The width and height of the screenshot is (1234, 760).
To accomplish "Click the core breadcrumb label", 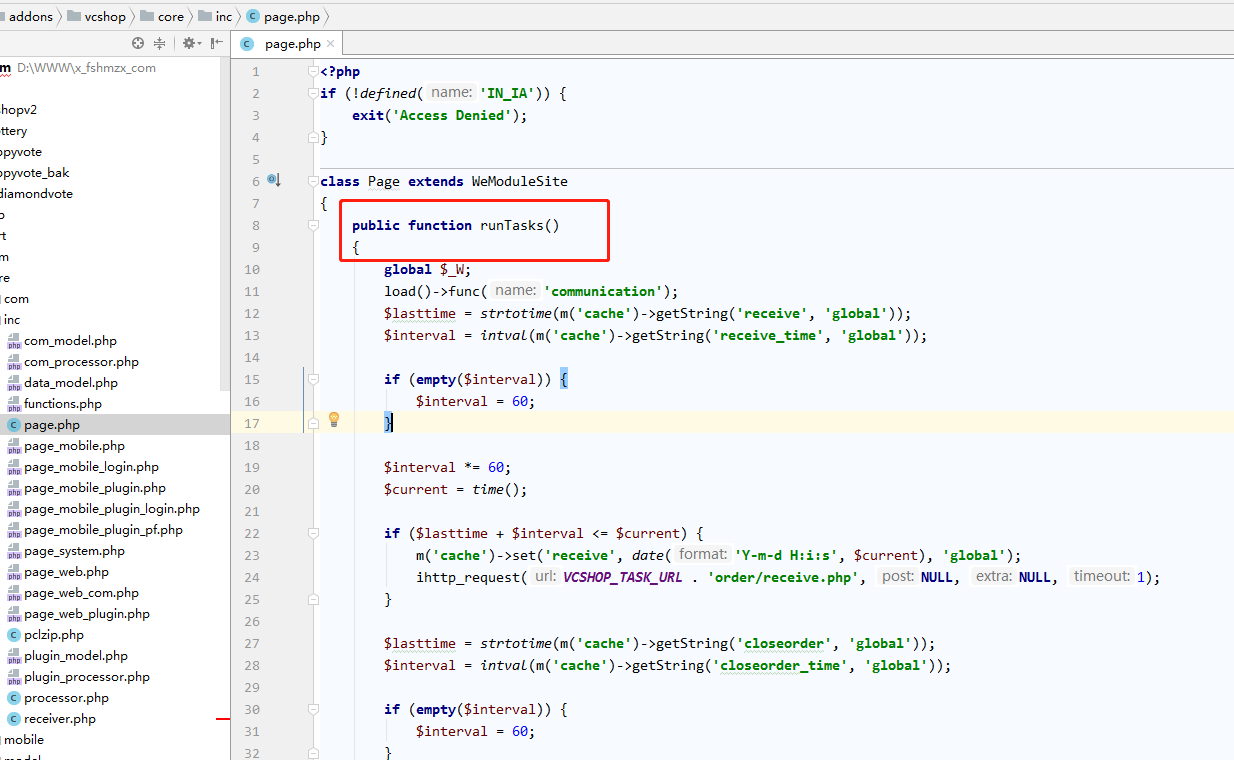I will [171, 16].
